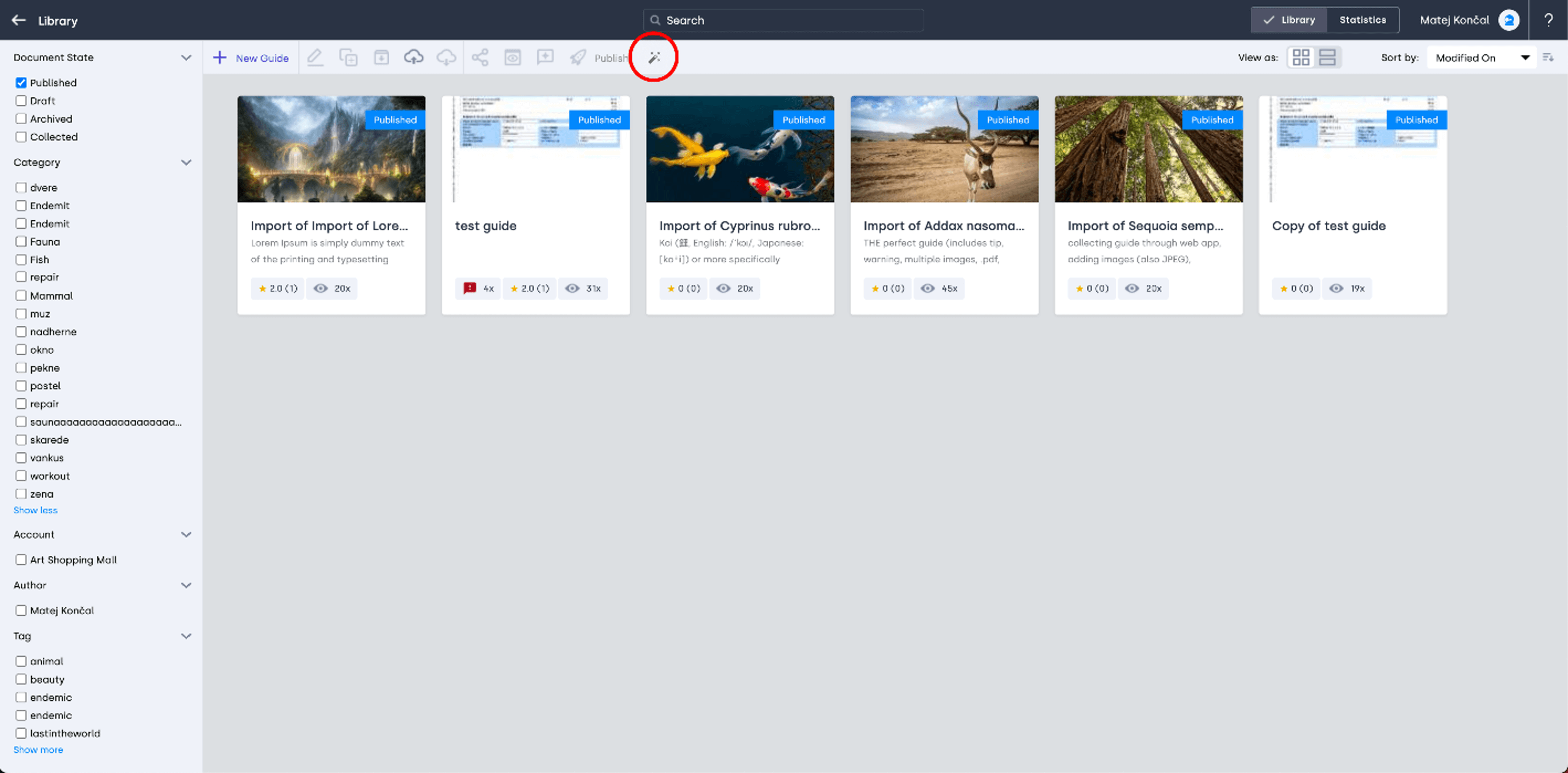The image size is (1568, 773).
Task: Click the share icon in toolbar
Action: [x=480, y=58]
